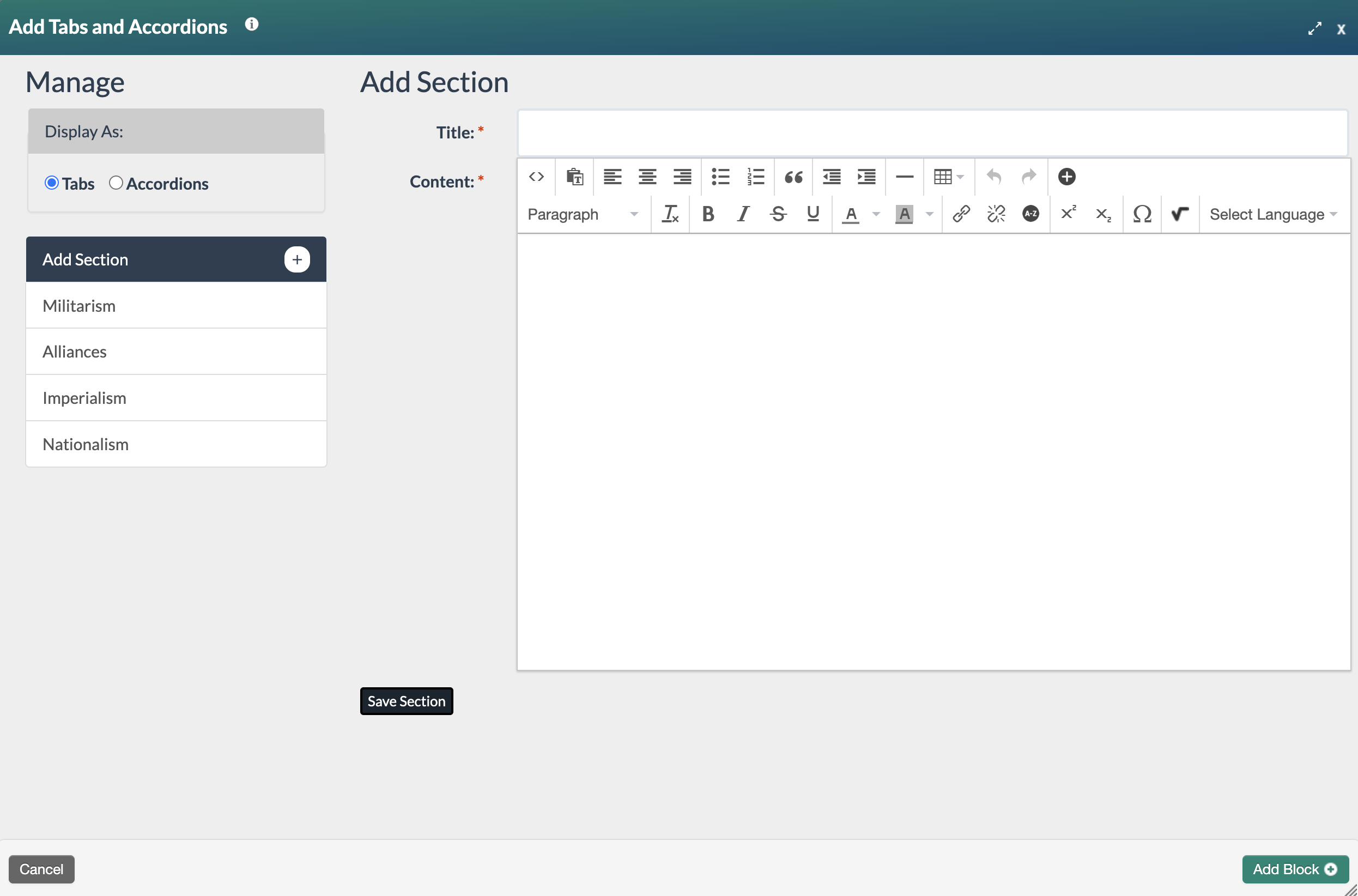
Task: Select the Tabs radio button
Action: tap(51, 183)
